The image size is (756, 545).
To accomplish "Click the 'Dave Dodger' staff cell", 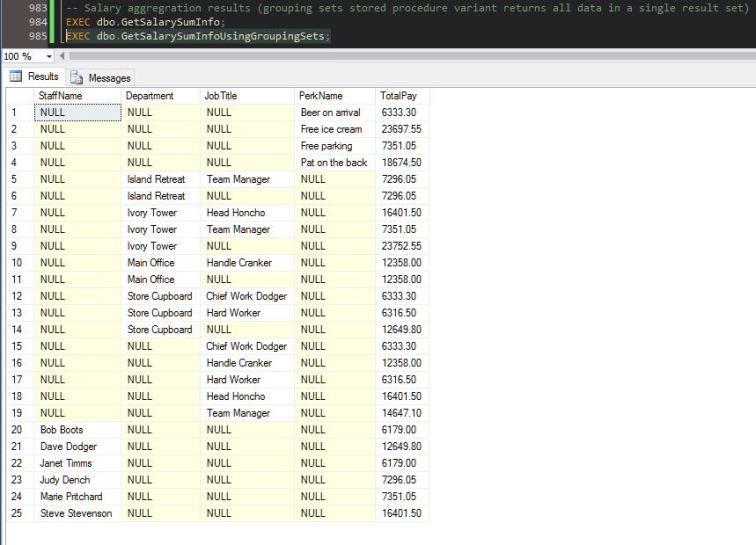I will pos(78,447).
